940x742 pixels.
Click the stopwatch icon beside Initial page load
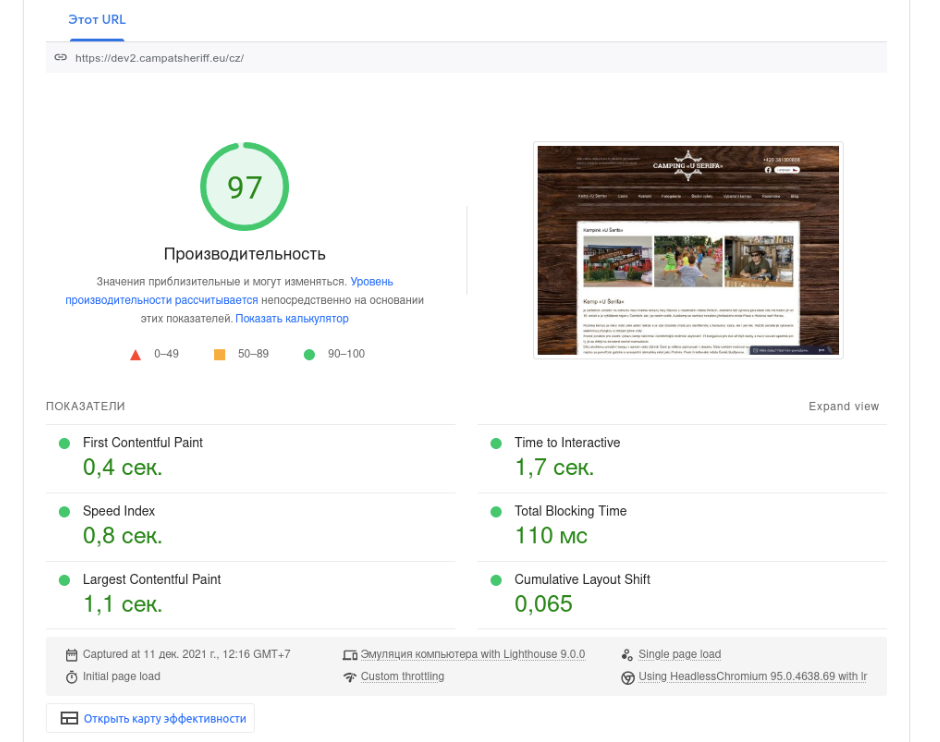pos(71,677)
